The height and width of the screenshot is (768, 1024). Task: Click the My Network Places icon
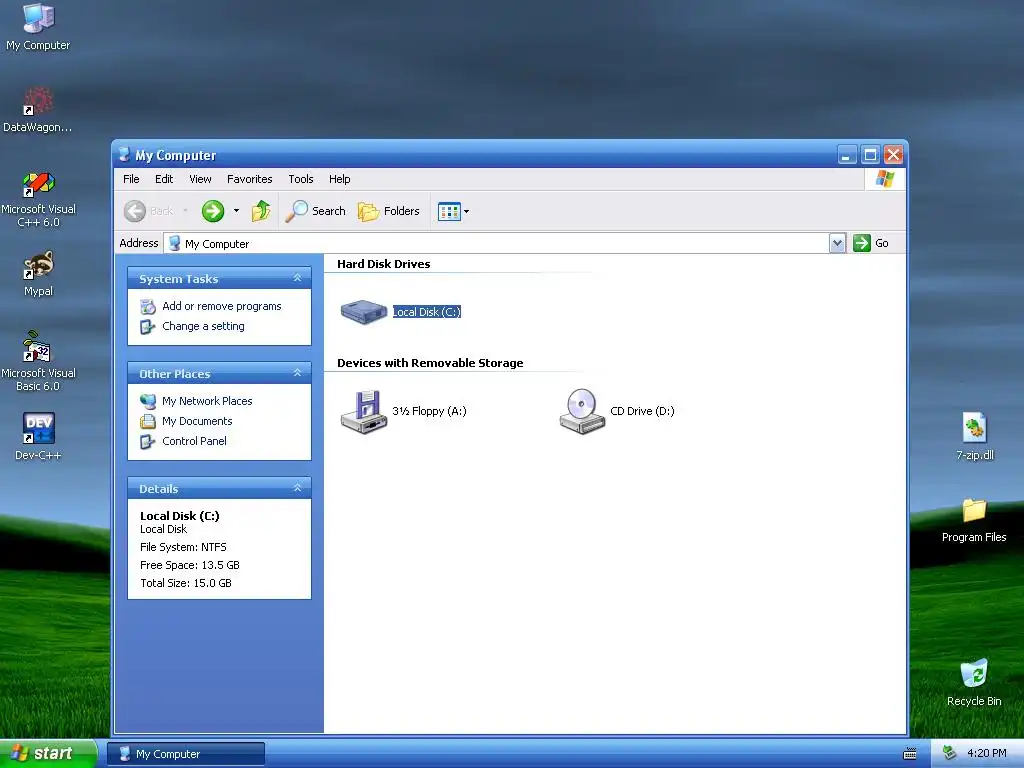(x=148, y=401)
